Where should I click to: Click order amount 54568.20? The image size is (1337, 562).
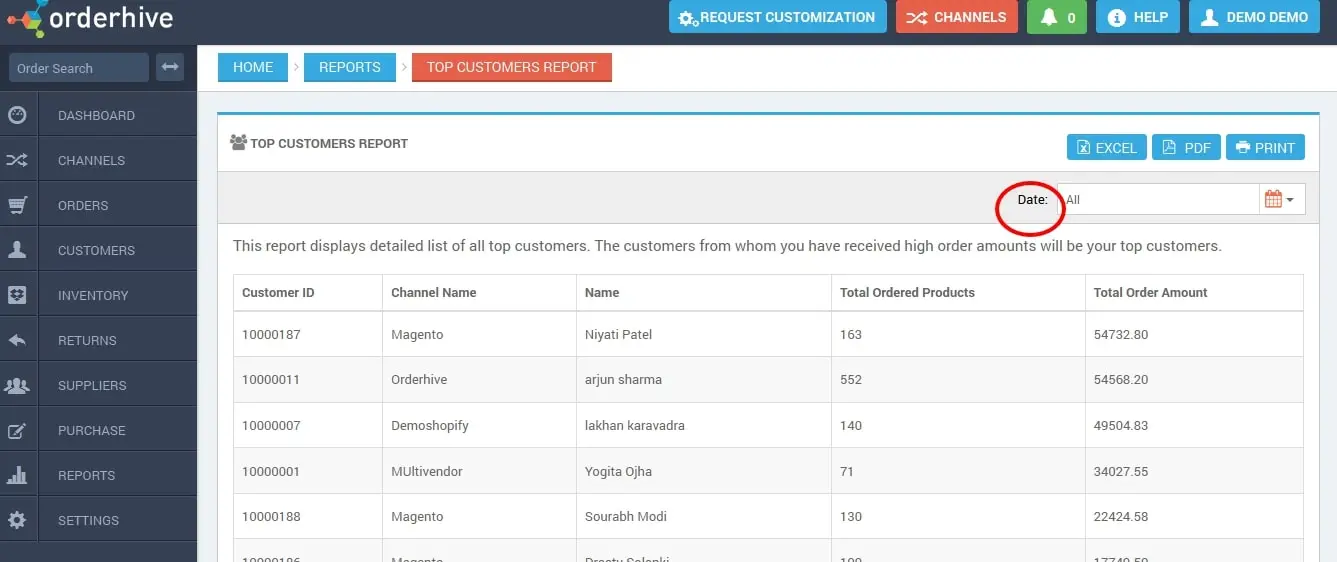(x=1121, y=380)
